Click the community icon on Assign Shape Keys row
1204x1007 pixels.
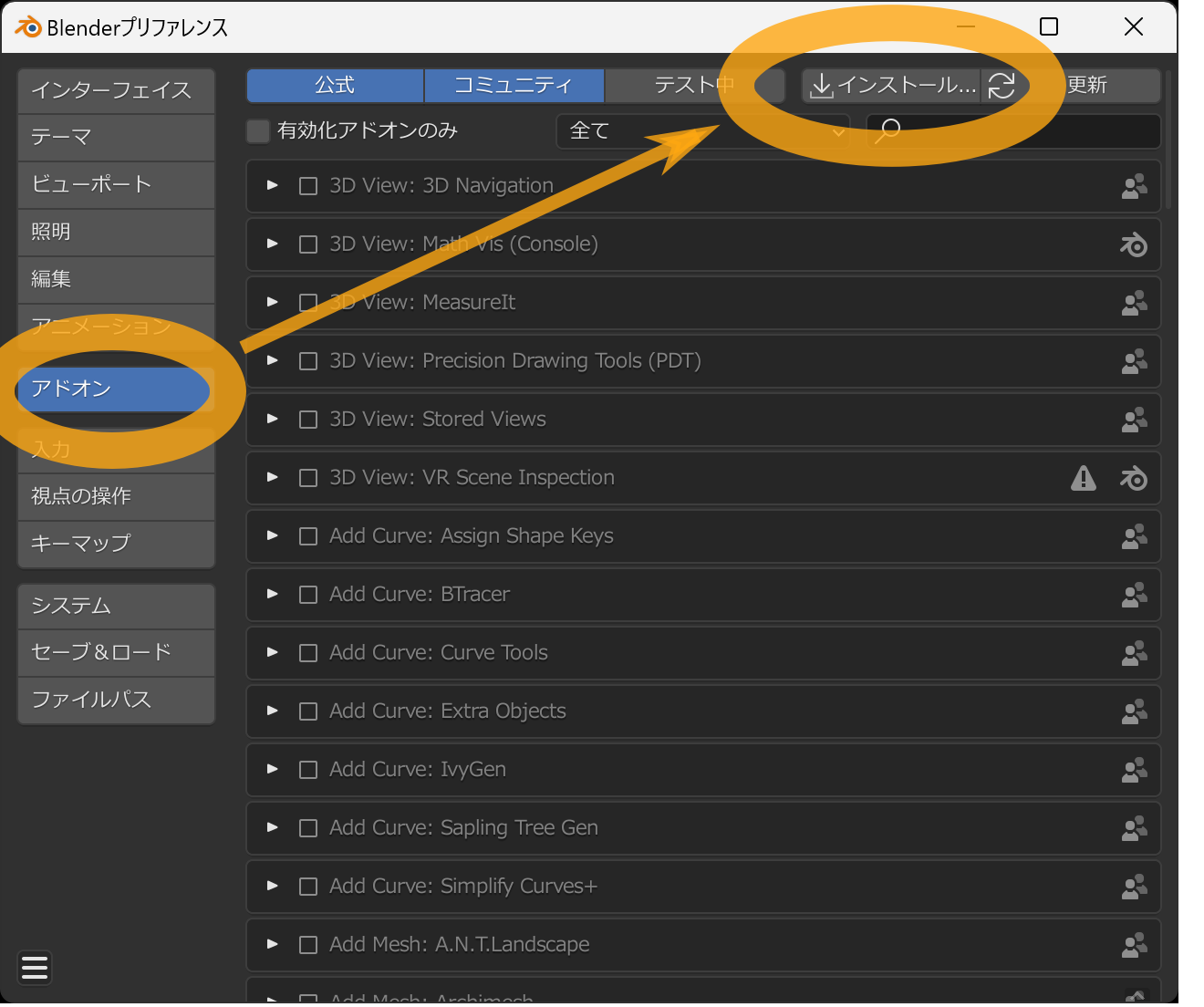pos(1134,536)
